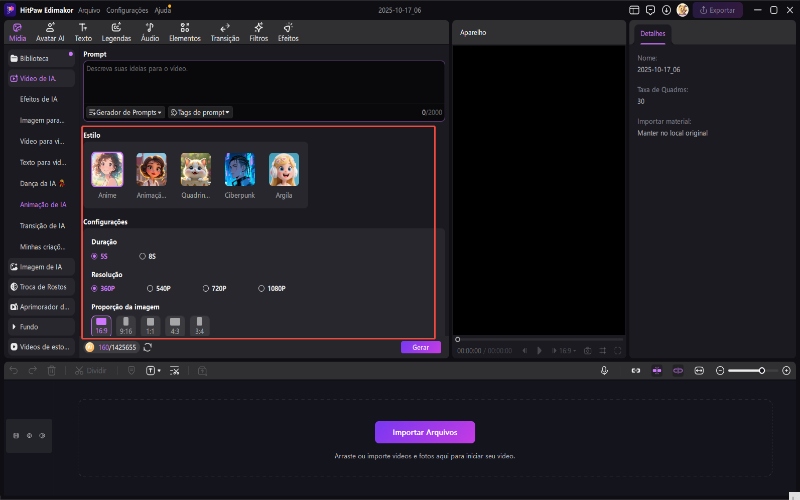Screen dimensions: 800x500
Task: Open the Configurações menu
Action: 127,10
